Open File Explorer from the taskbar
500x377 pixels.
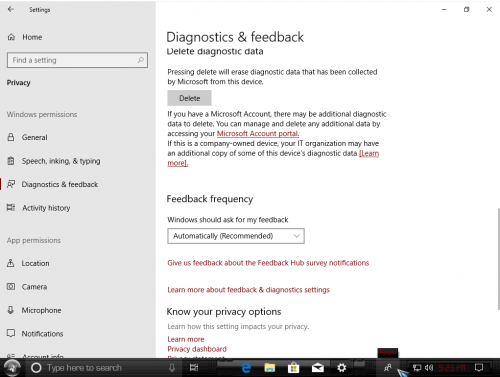[270, 368]
